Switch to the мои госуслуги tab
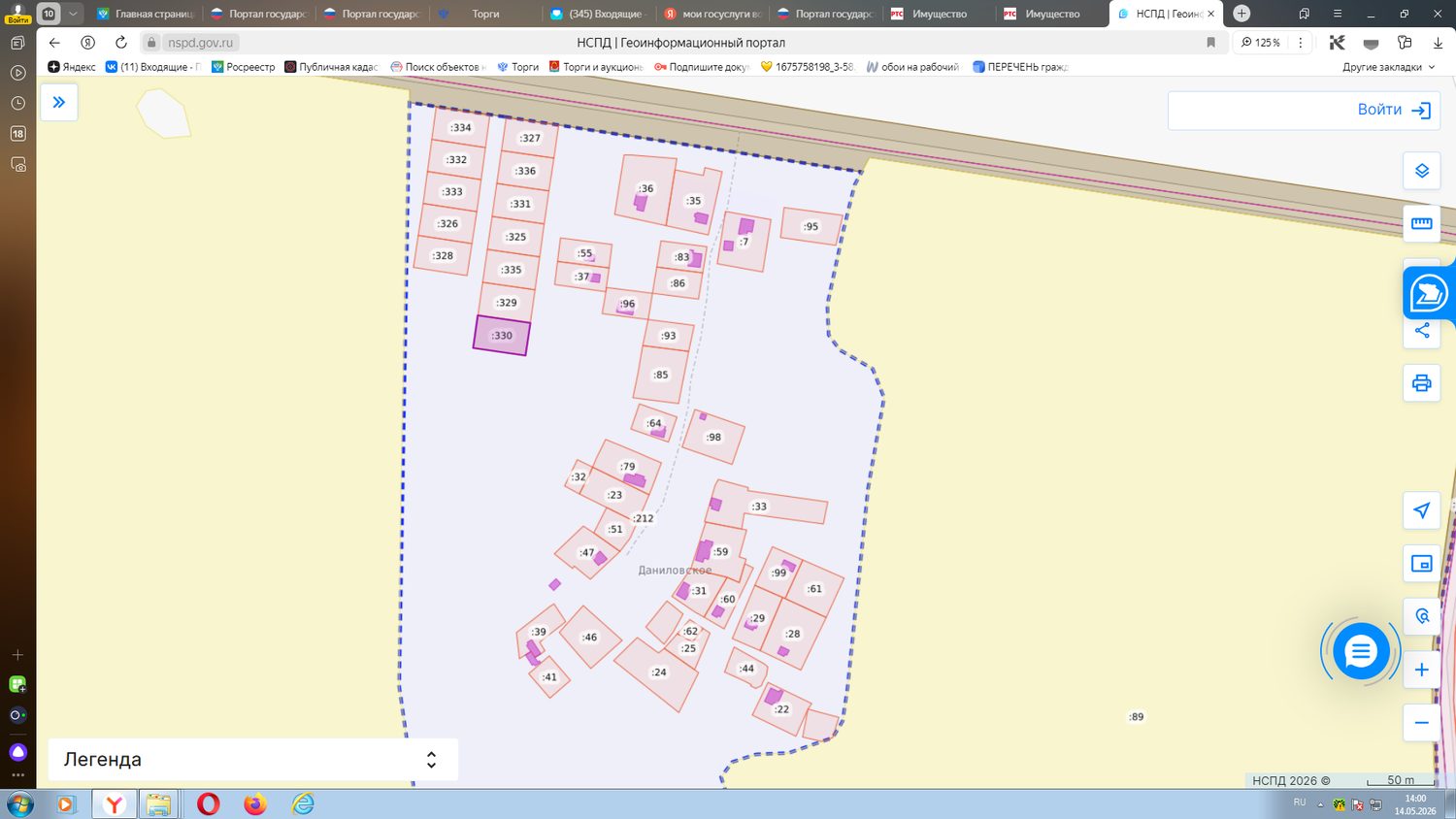The height and width of the screenshot is (819, 1456). point(711,14)
